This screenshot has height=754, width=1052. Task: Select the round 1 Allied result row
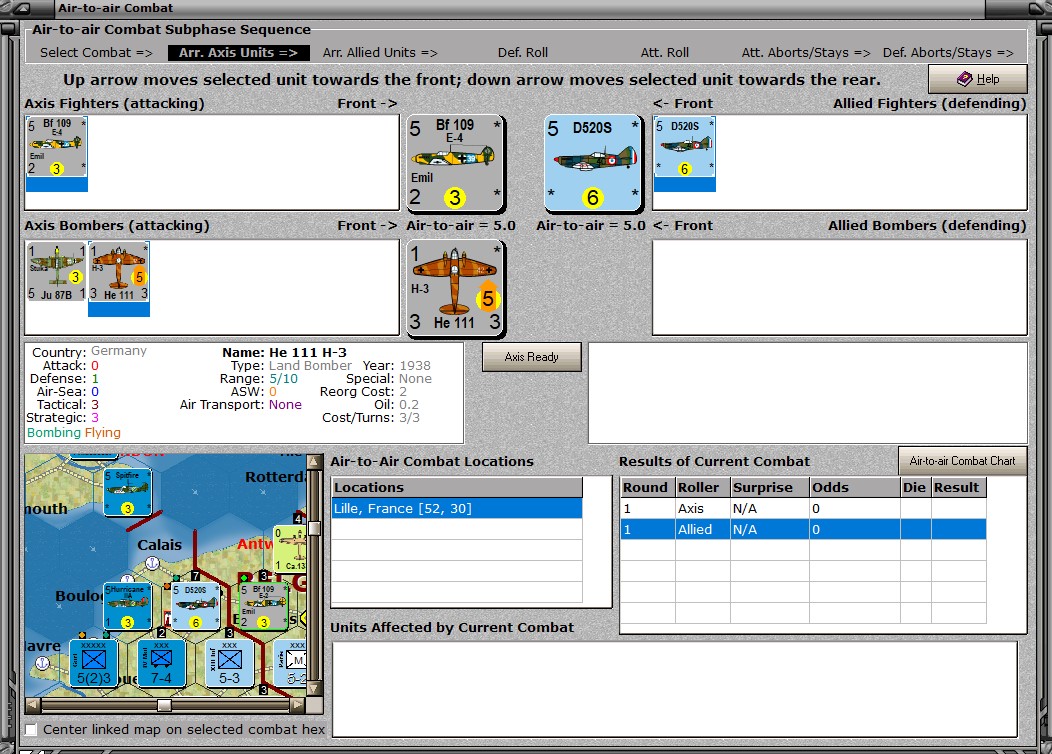click(x=803, y=529)
